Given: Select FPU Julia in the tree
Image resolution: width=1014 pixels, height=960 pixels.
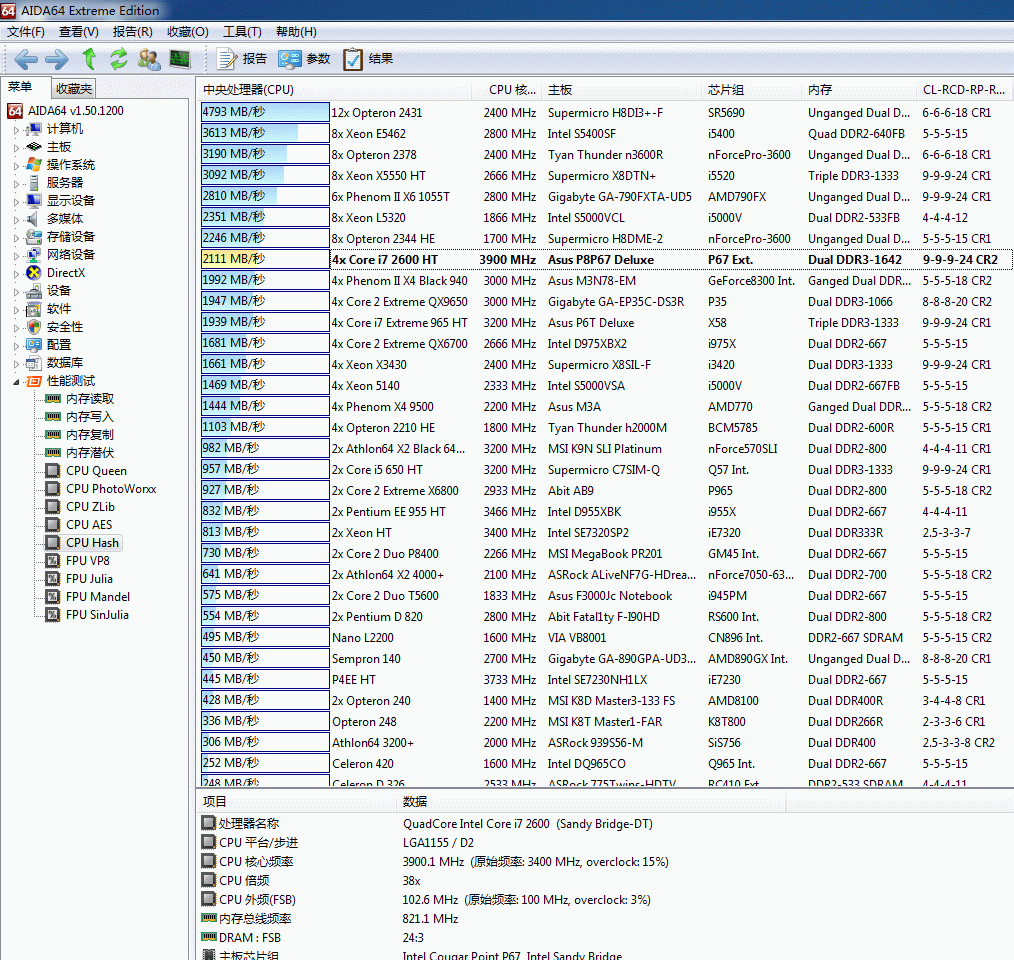Looking at the screenshot, I should coord(89,579).
